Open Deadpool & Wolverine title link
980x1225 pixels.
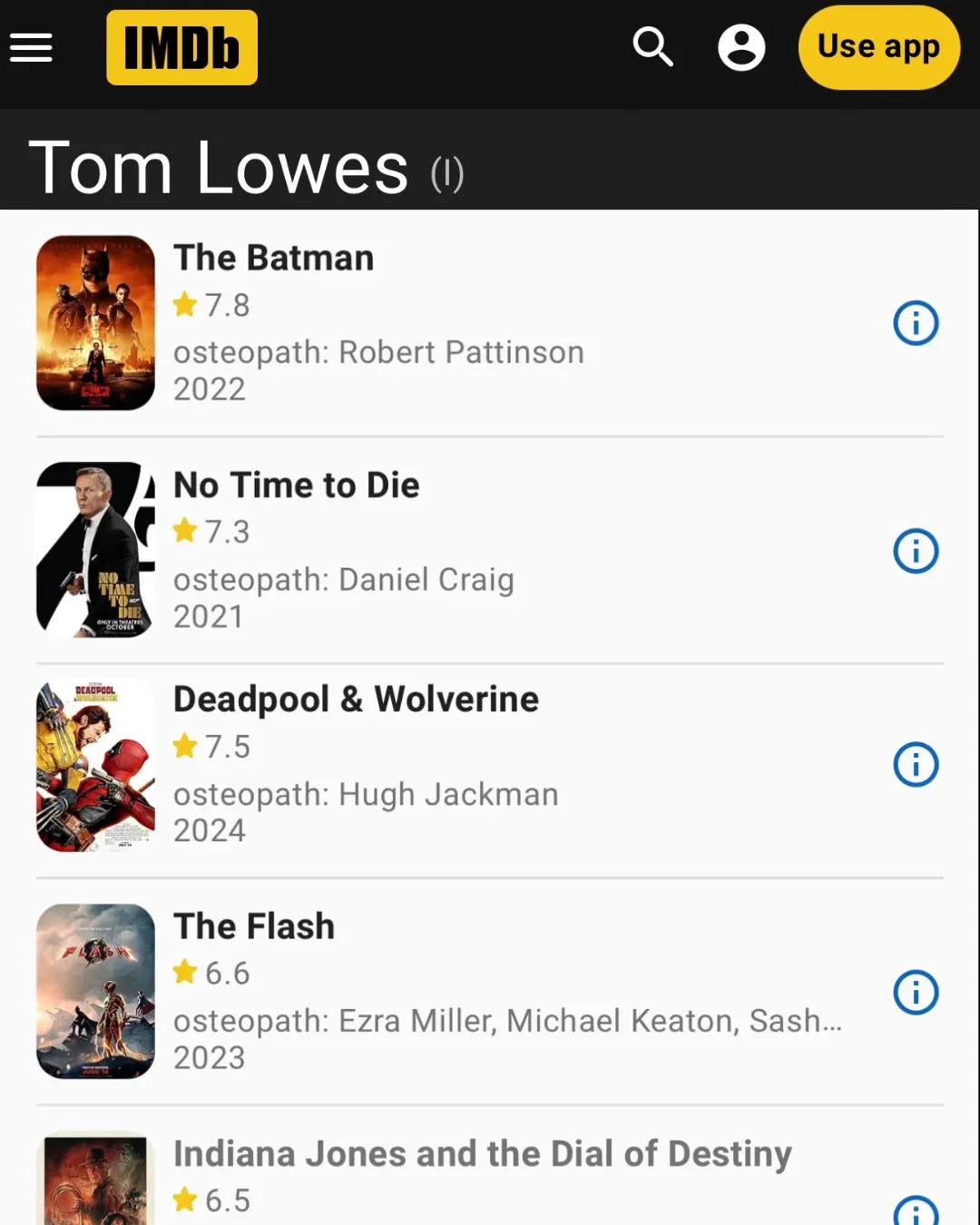tap(356, 700)
